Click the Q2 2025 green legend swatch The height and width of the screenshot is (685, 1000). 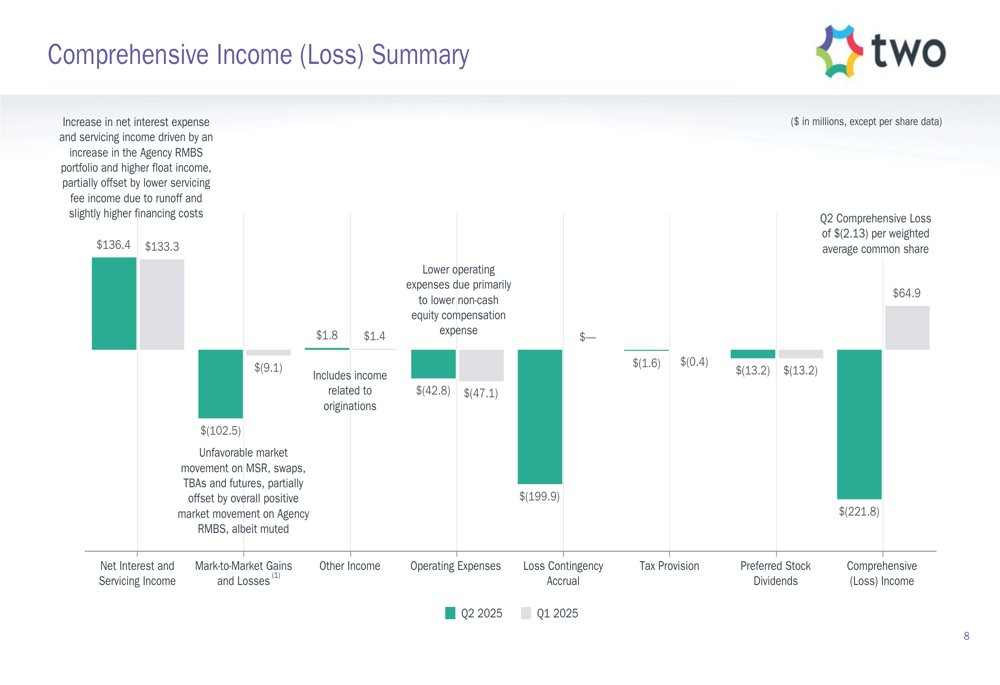[450, 613]
